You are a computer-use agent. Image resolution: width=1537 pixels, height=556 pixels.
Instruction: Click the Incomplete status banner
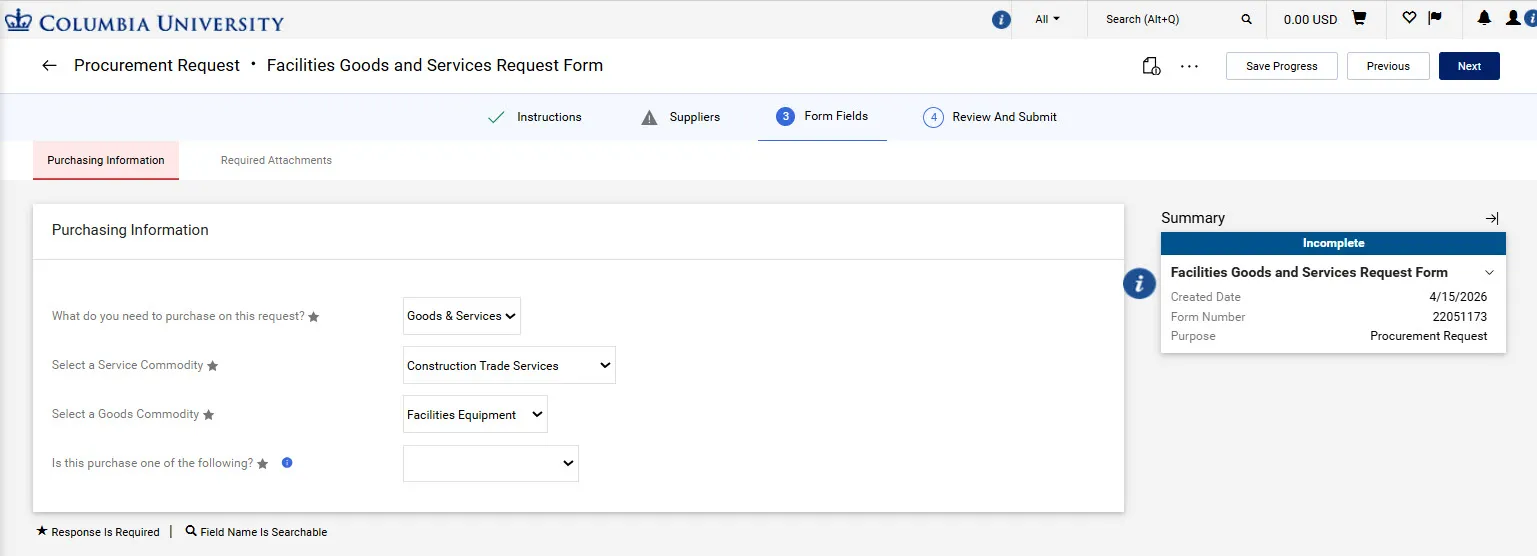click(x=1333, y=243)
